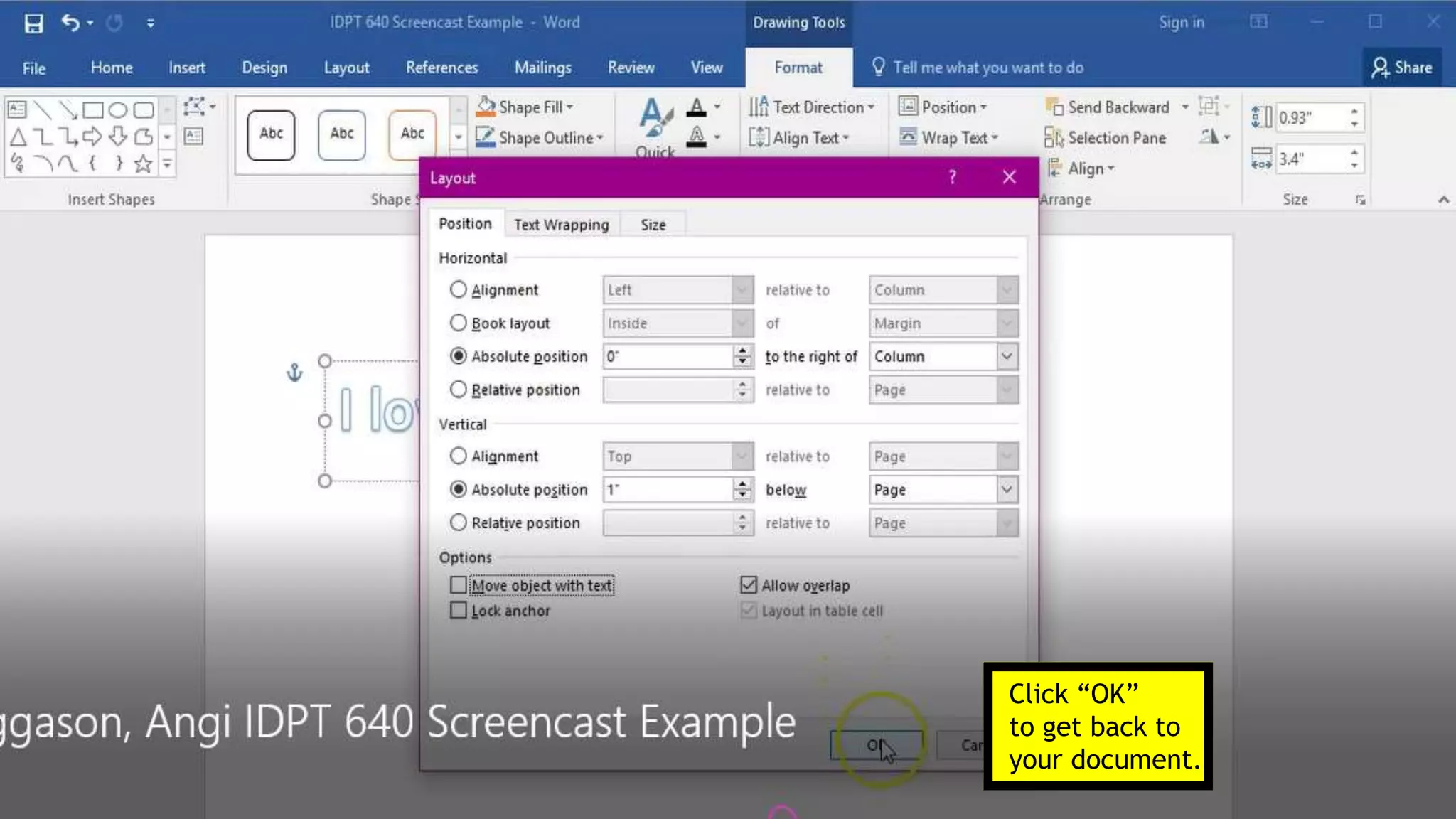Expand the horizontal Column dropdown for absolute position
This screenshot has width=1456, height=819.
coord(1007,356)
